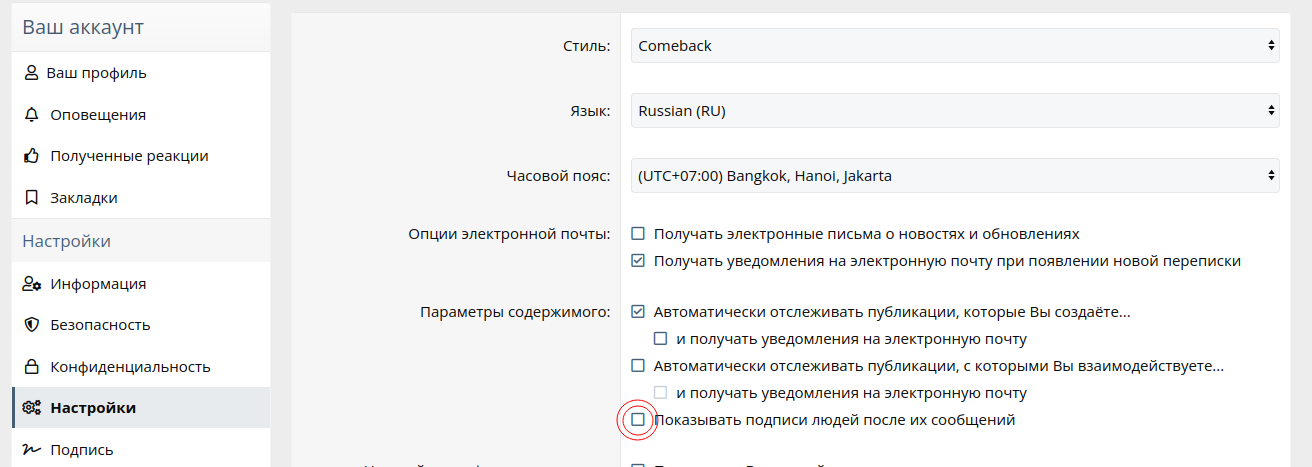Click the gears icon beside Настройки item
This screenshot has width=1312, height=467.
pos(32,408)
